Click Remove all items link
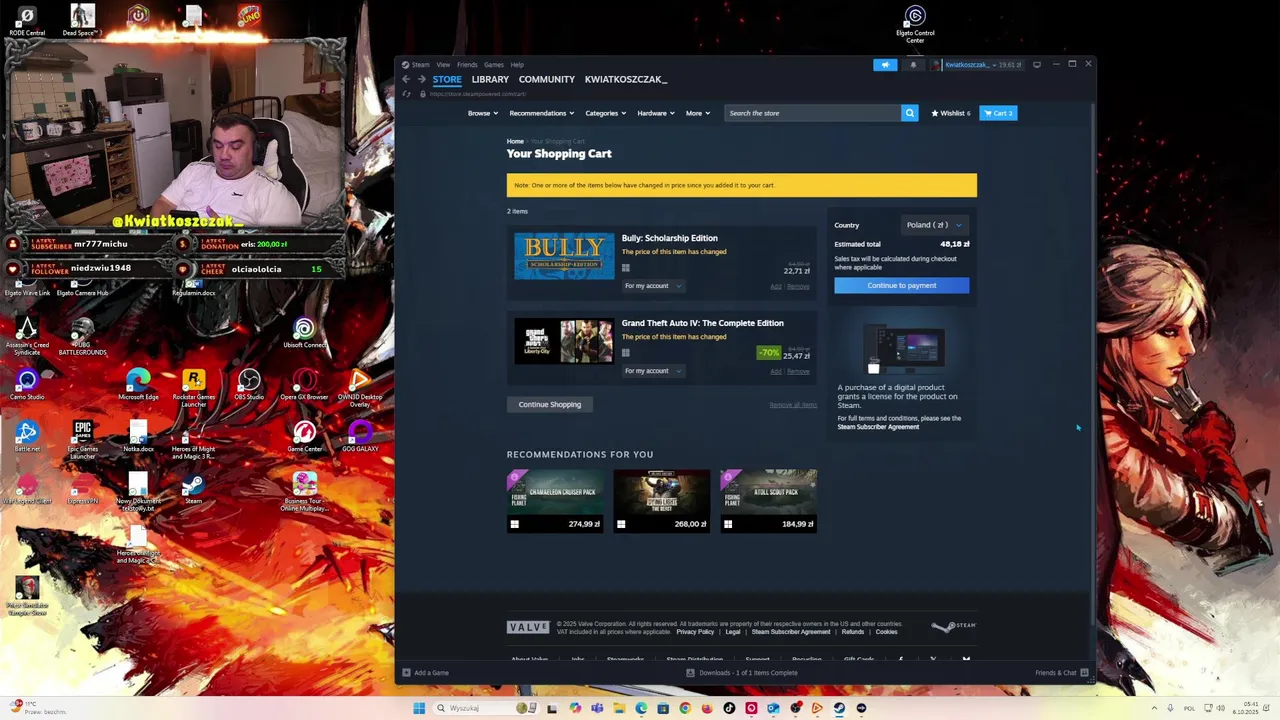This screenshot has height=720, width=1280. pos(793,405)
